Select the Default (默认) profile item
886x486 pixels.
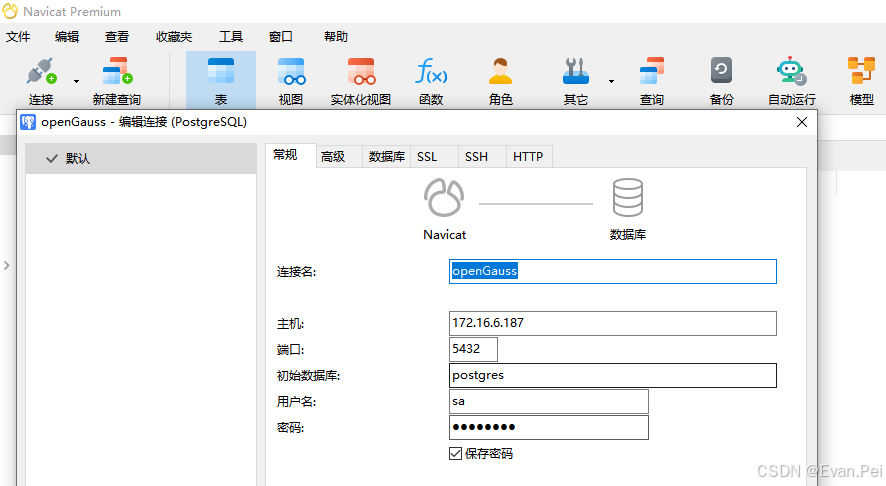(x=141, y=158)
